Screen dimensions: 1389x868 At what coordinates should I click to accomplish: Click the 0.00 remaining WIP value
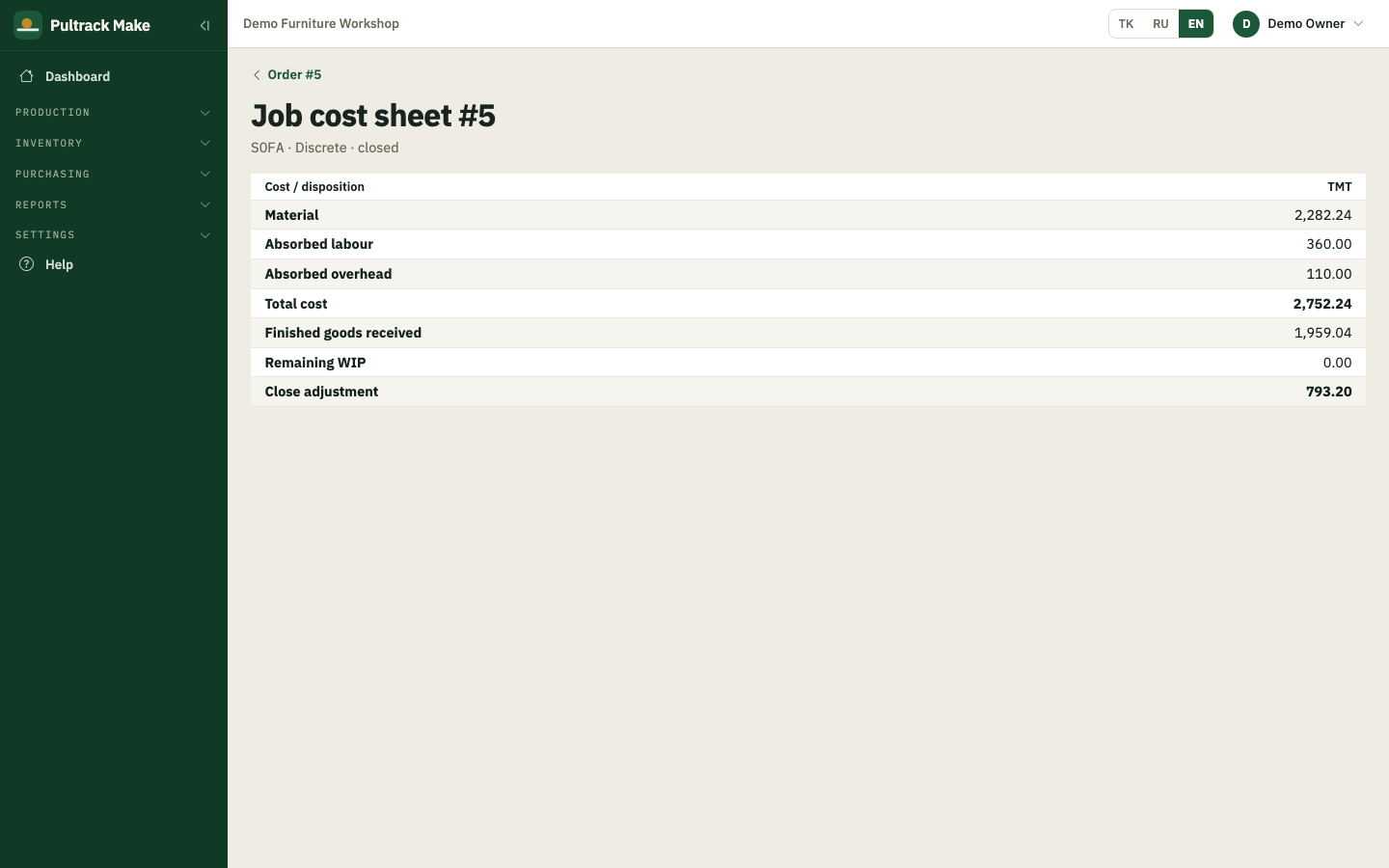(1337, 363)
